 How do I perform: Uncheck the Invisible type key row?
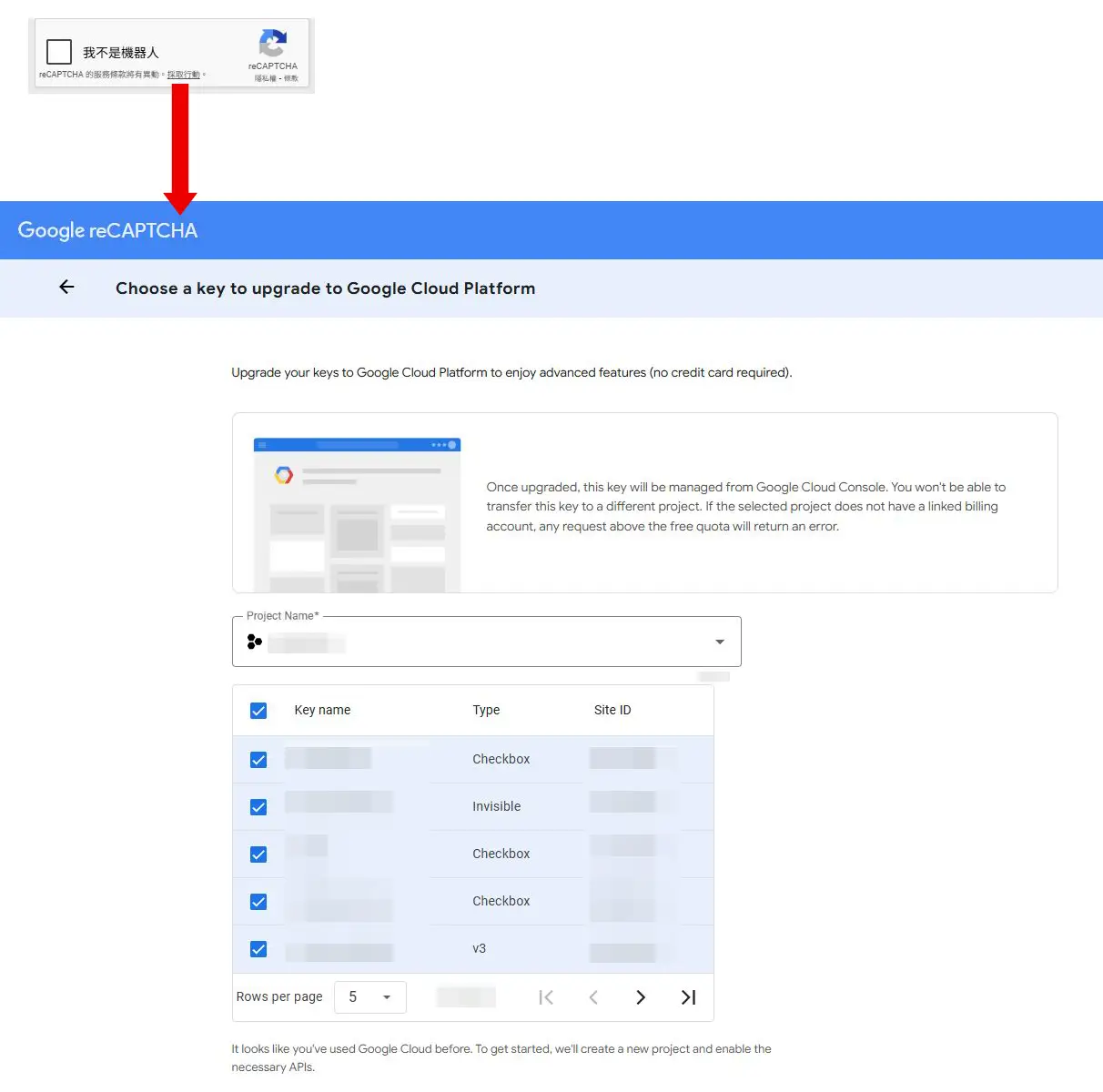coord(258,807)
